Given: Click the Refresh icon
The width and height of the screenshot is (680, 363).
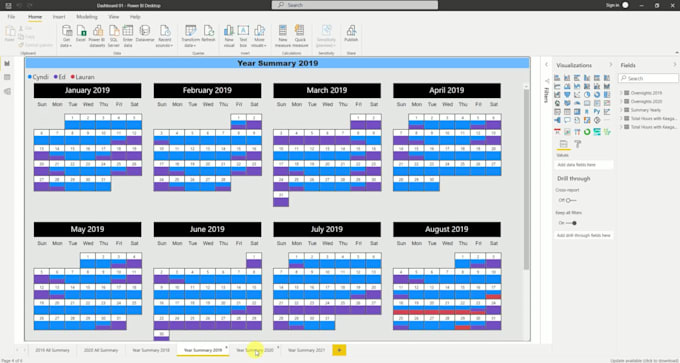Looking at the screenshot, I should (209, 33).
